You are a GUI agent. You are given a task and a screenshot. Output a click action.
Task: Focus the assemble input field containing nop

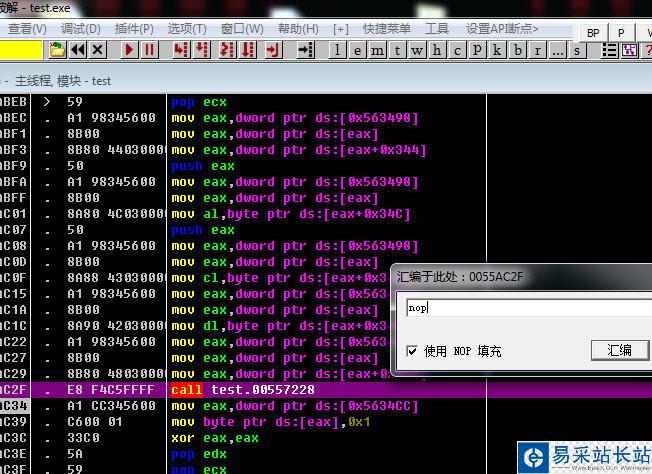(x=528, y=308)
